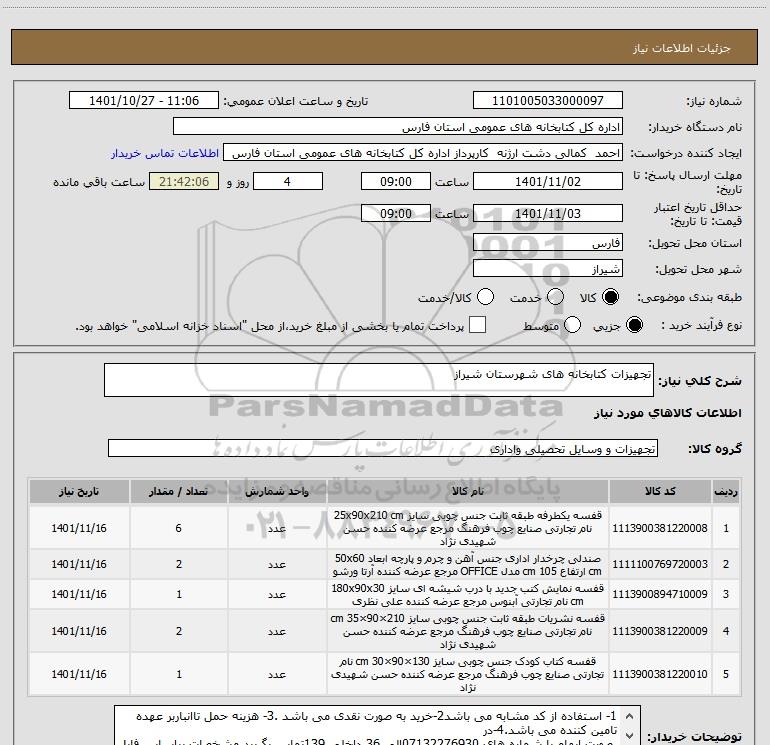Click the buyer organization name field

[x=398, y=127]
